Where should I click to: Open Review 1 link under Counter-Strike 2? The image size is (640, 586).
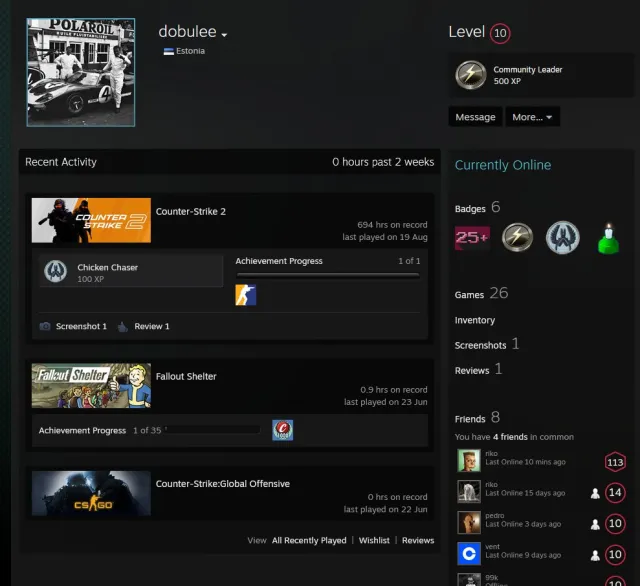pos(151,326)
